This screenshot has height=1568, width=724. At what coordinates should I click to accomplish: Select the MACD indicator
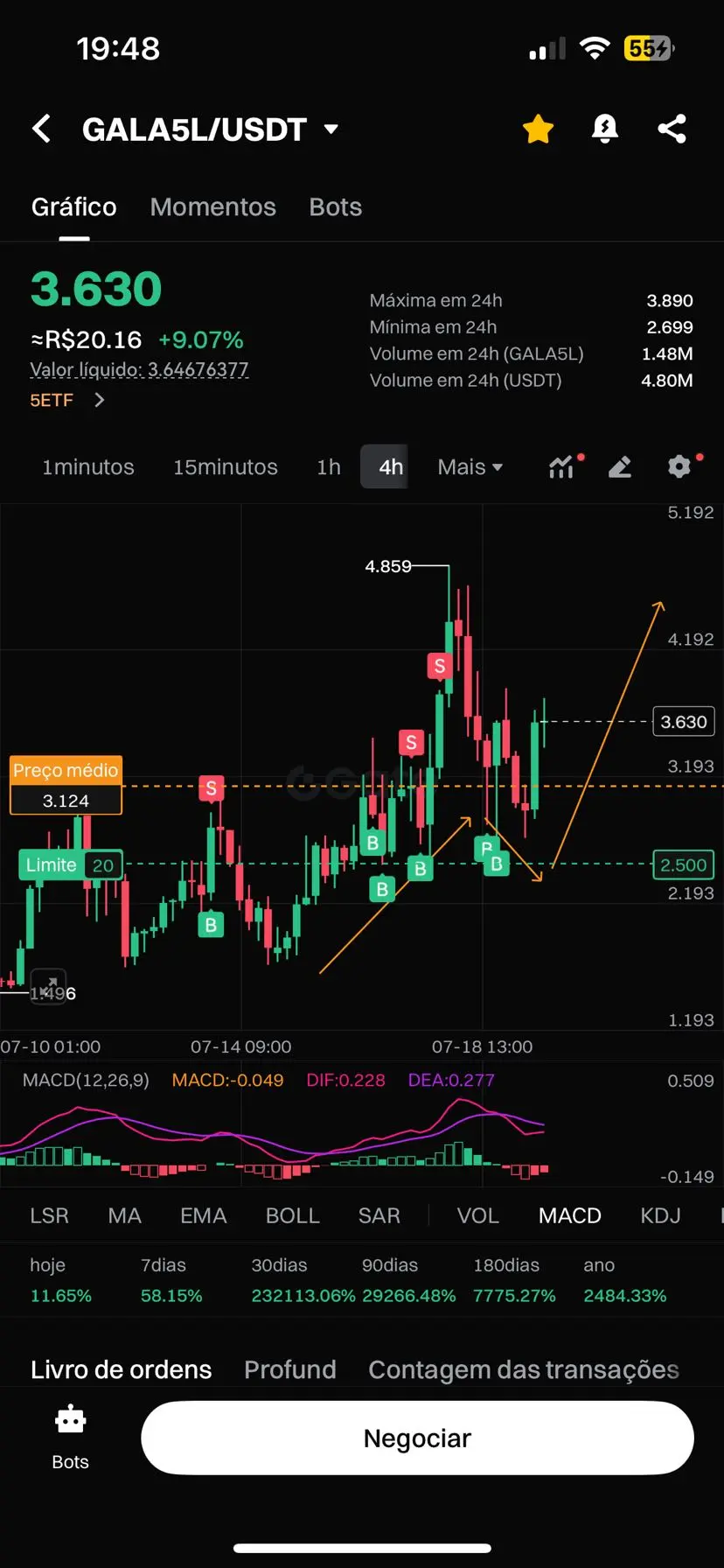tap(570, 1215)
